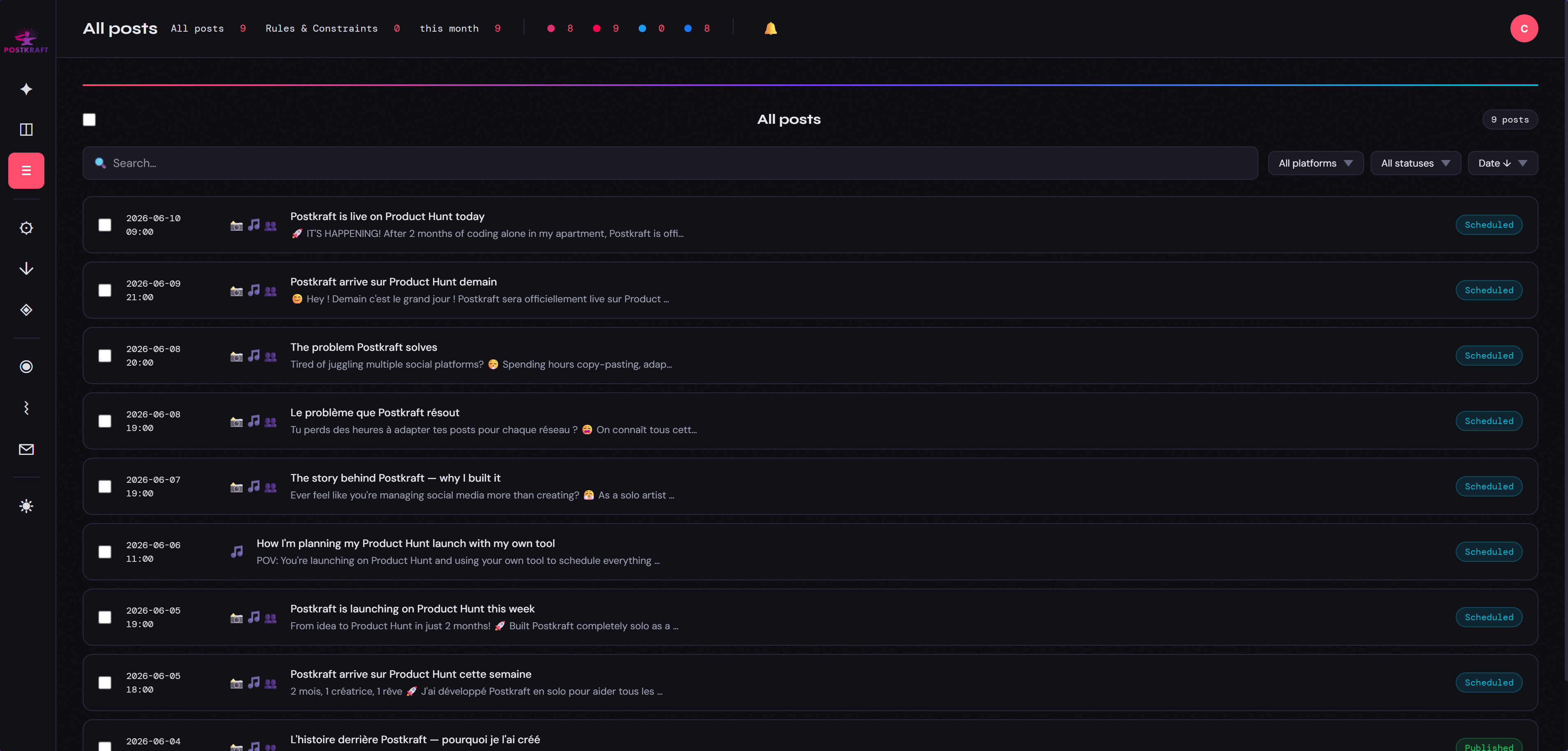Open the post 'L'histoire derrière Postkraft — pourquoi je l'ai créé'
Viewport: 1568px width, 751px height.
[415, 739]
